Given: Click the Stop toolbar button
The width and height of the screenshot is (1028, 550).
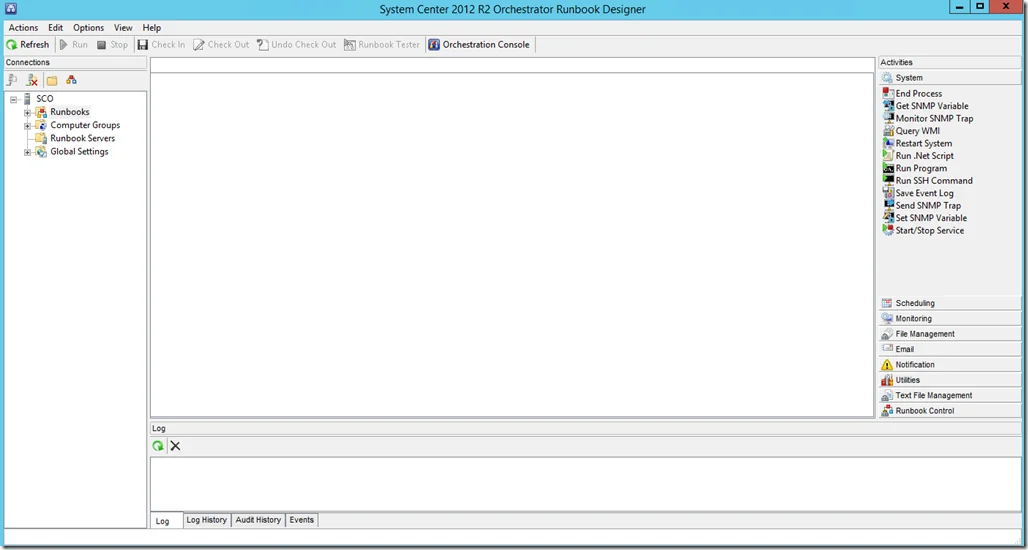Looking at the screenshot, I should tap(112, 45).
